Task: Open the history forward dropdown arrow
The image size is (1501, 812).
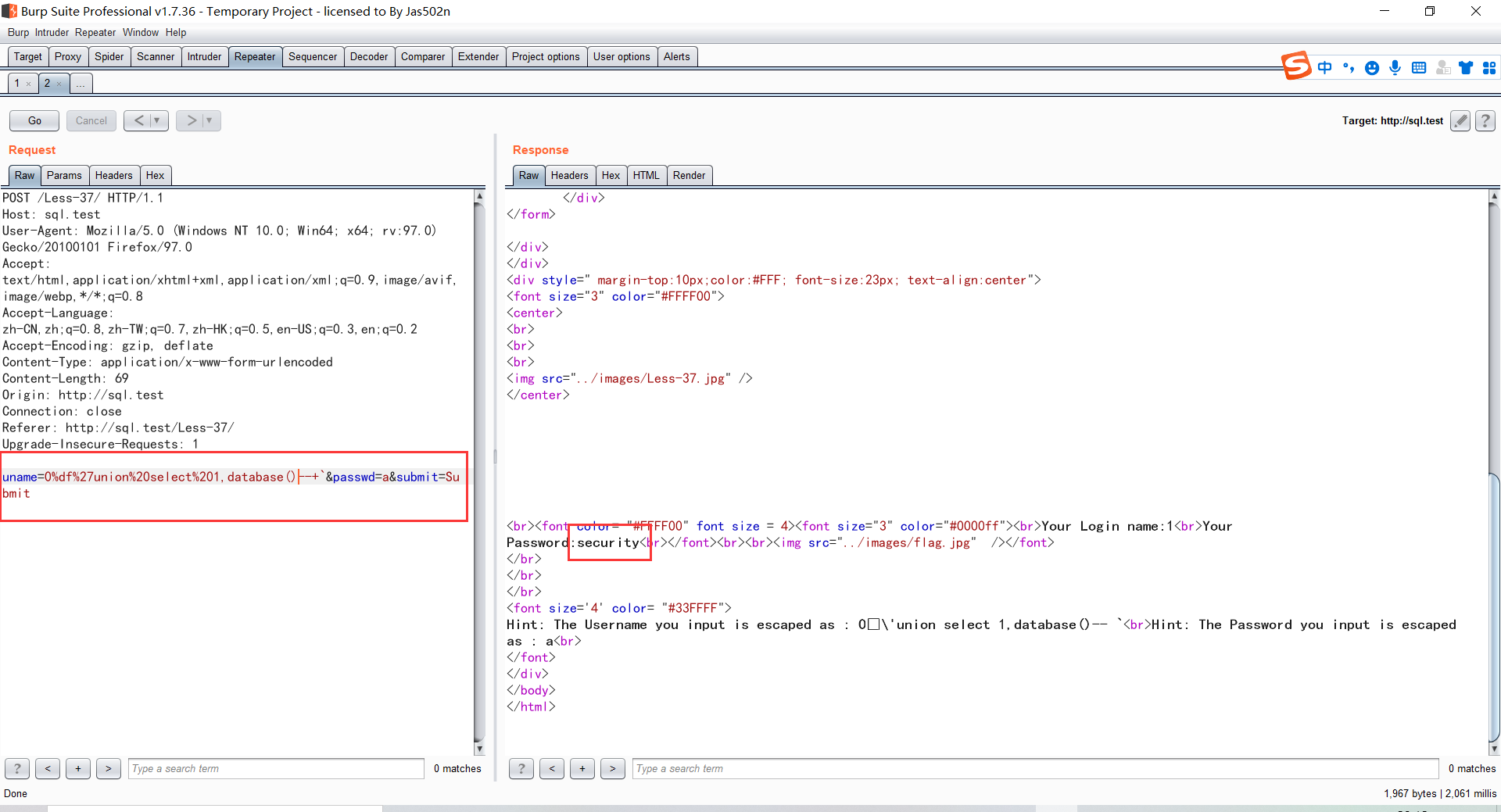Action: 210,120
